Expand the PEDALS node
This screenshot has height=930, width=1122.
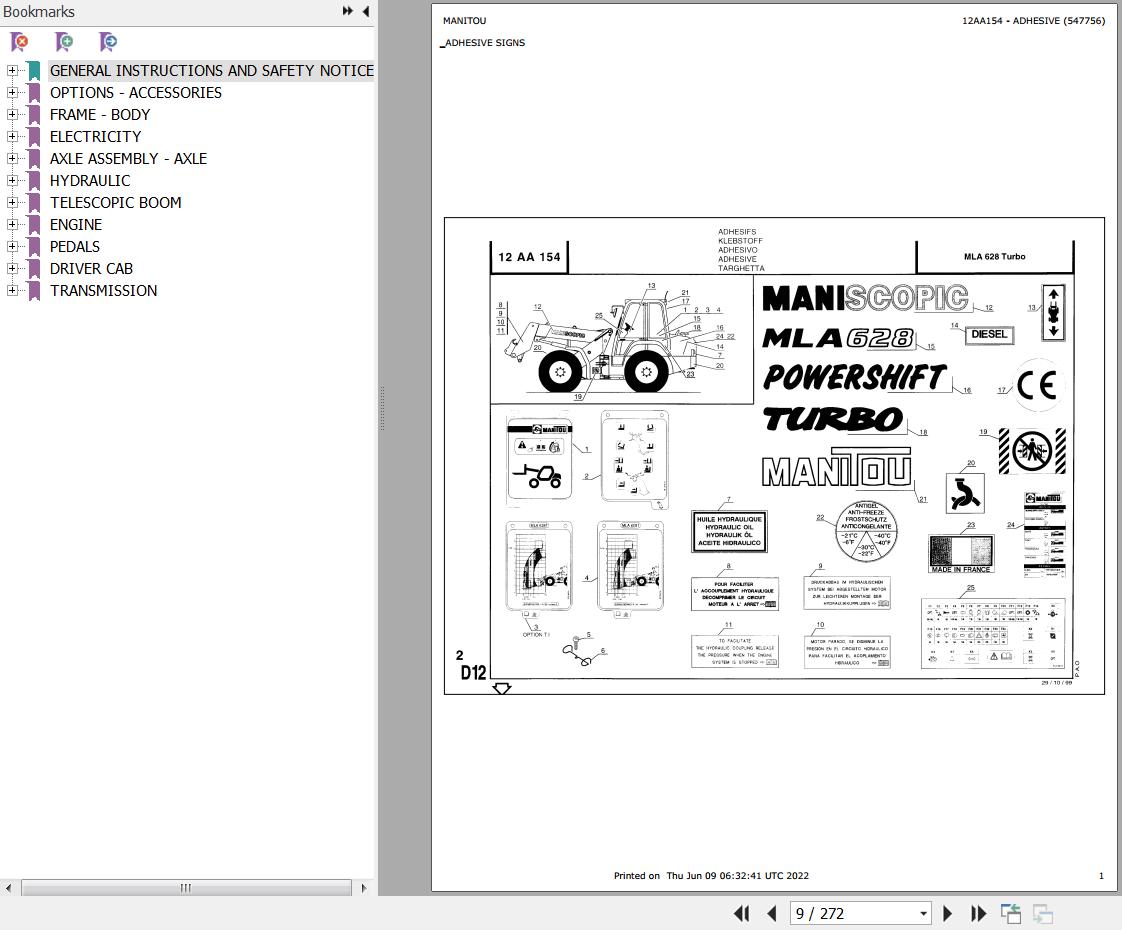click(x=11, y=246)
